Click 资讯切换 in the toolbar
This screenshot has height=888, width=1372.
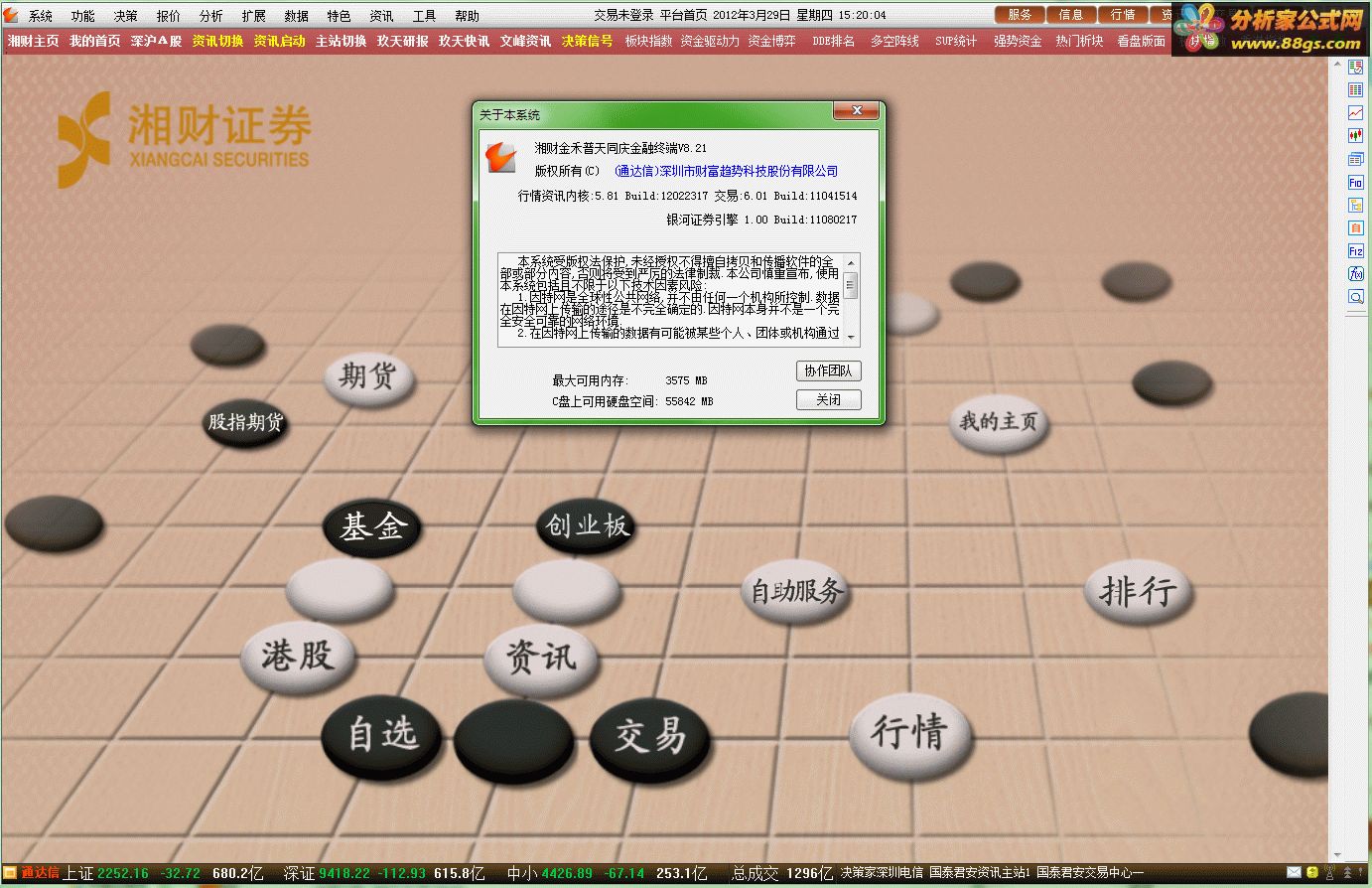(x=218, y=41)
